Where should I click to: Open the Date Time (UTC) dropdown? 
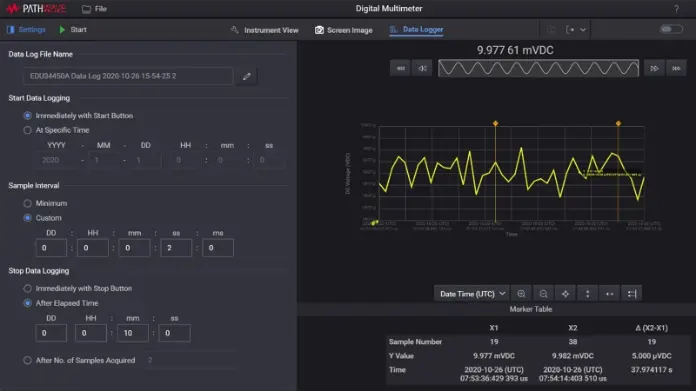click(x=472, y=294)
